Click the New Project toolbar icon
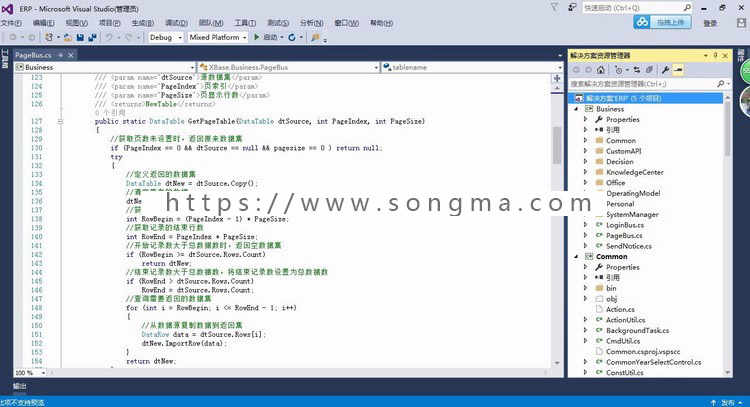This screenshot has height=407, width=750. pyautogui.click(x=49, y=37)
